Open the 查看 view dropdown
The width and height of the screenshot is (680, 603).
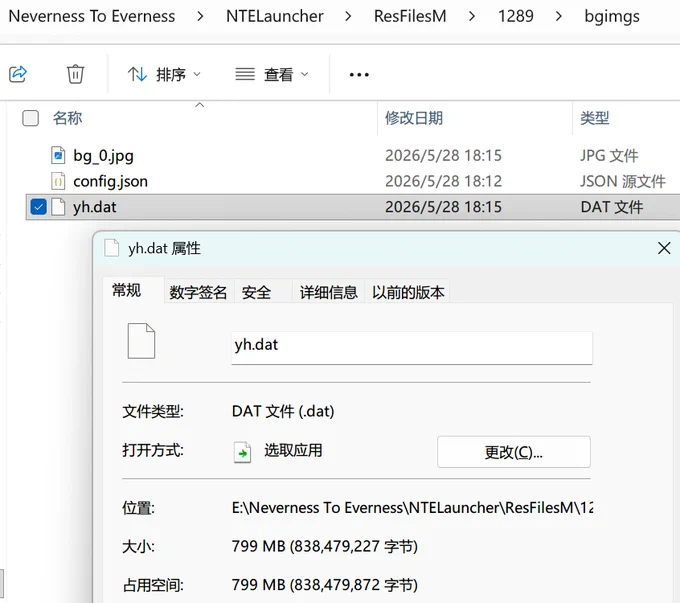[x=272, y=75]
